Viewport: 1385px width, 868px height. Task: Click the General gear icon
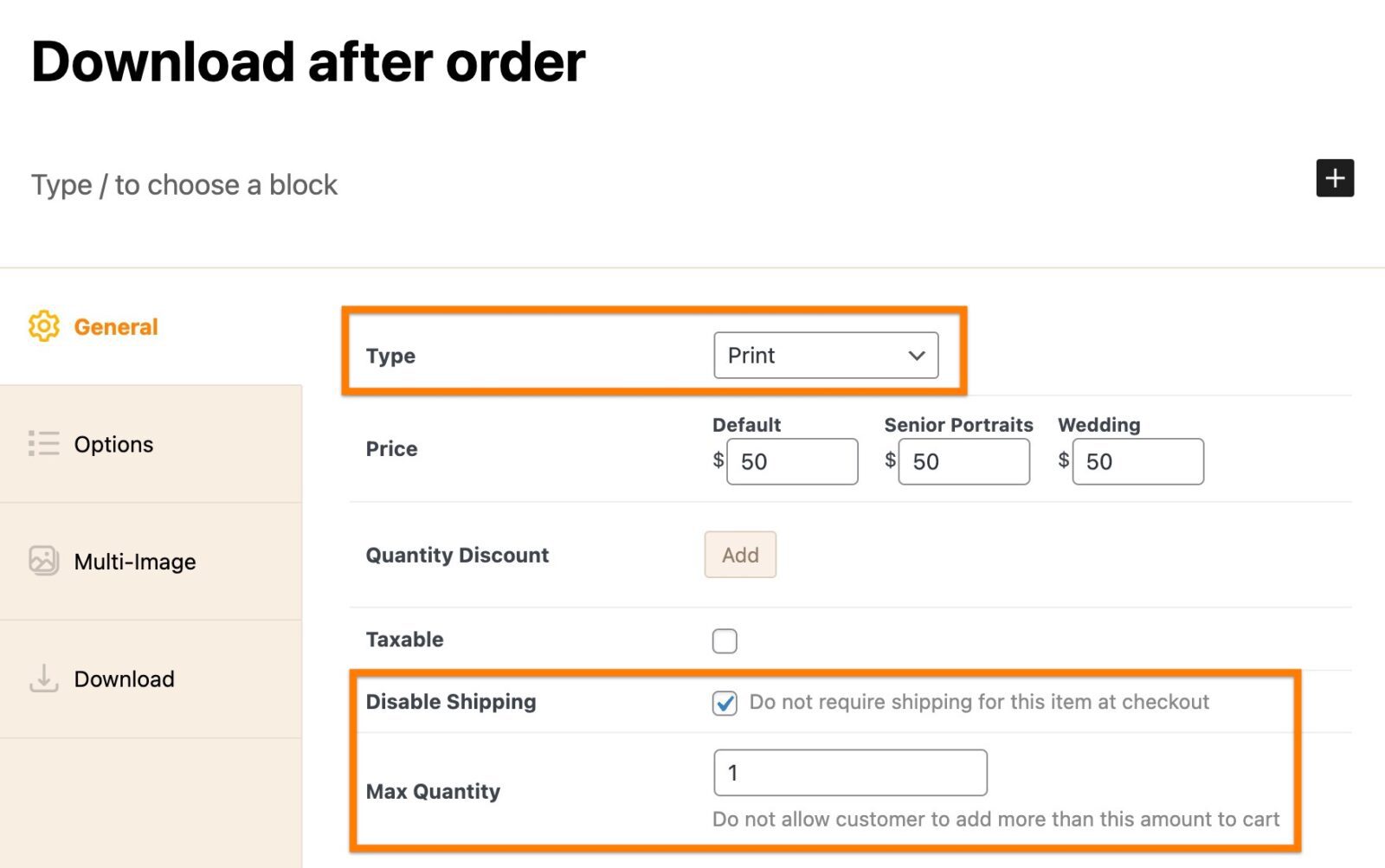(x=44, y=326)
